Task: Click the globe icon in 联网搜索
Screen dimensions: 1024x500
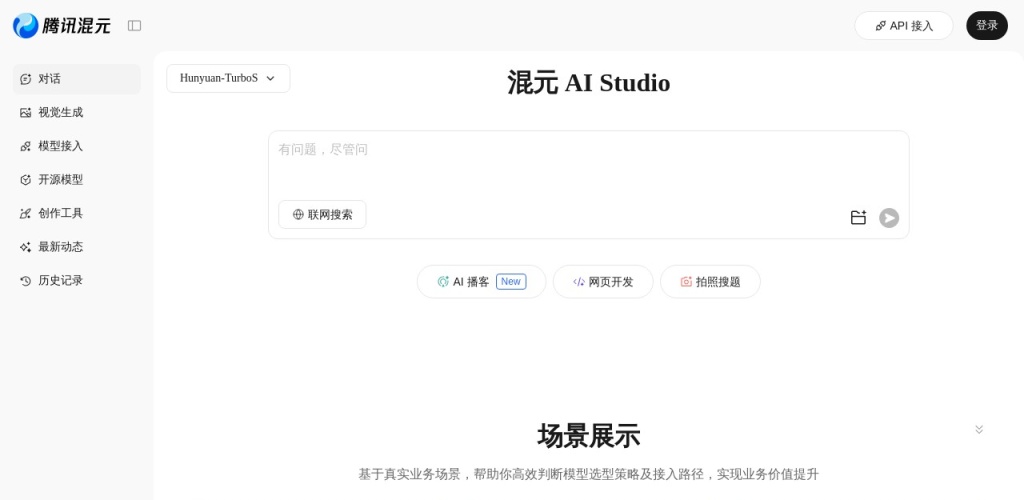Action: (298, 214)
